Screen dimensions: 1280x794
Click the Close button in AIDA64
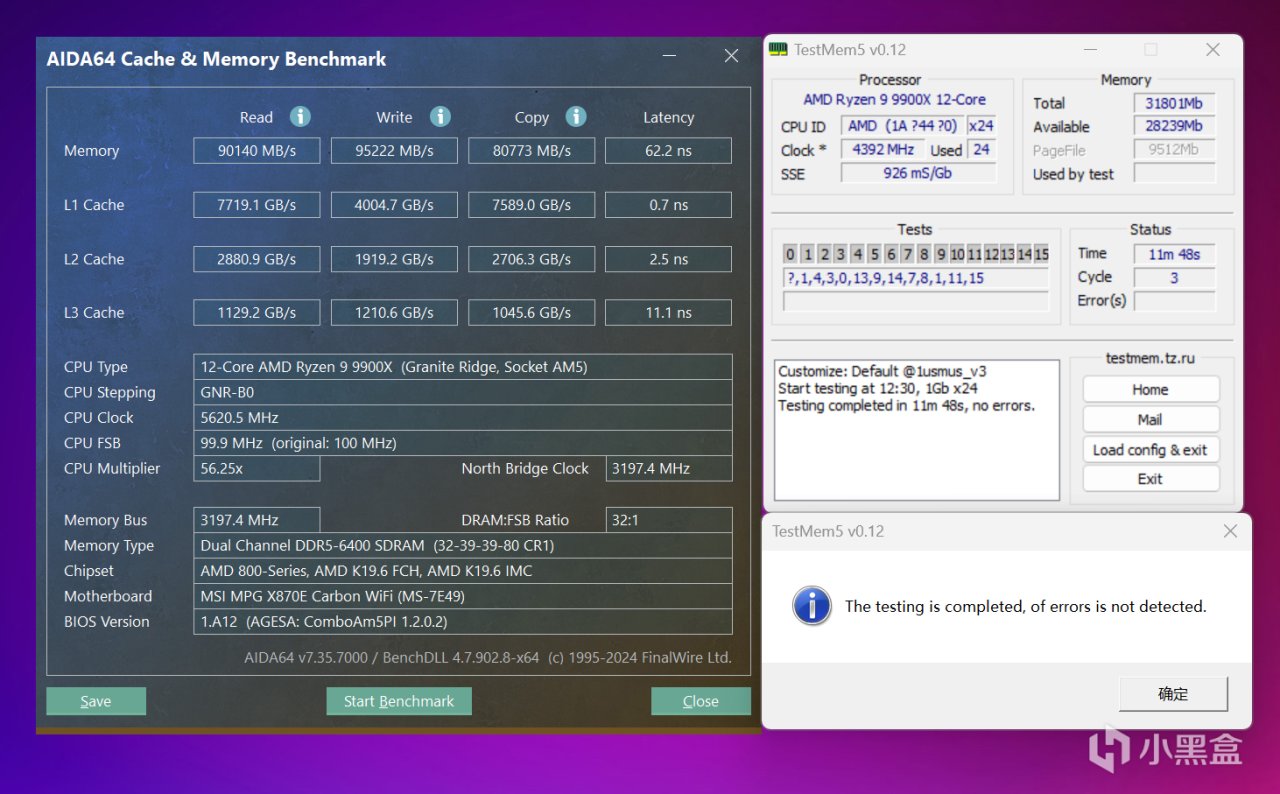tap(700, 701)
